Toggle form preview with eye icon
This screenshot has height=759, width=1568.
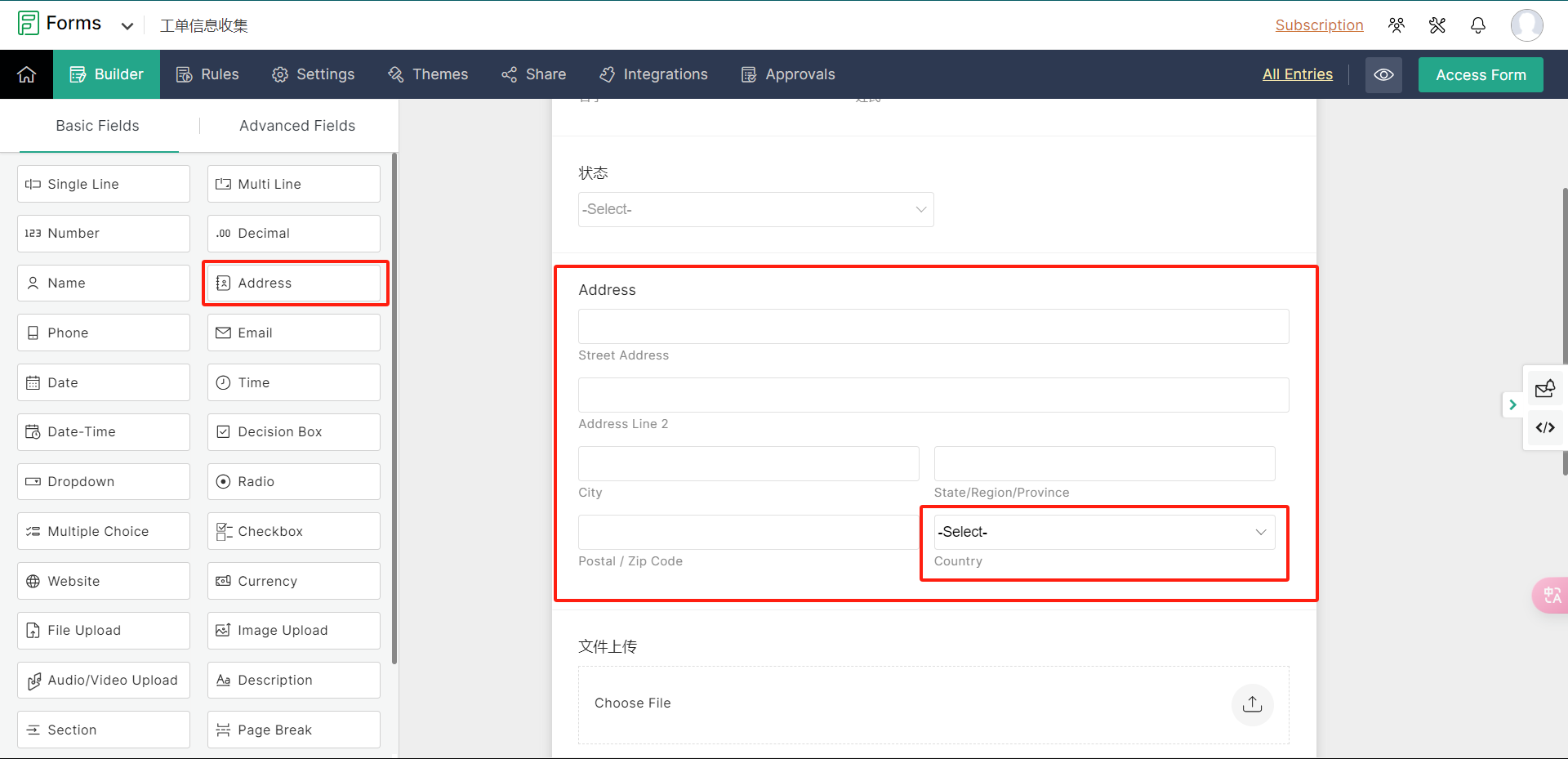1383,74
